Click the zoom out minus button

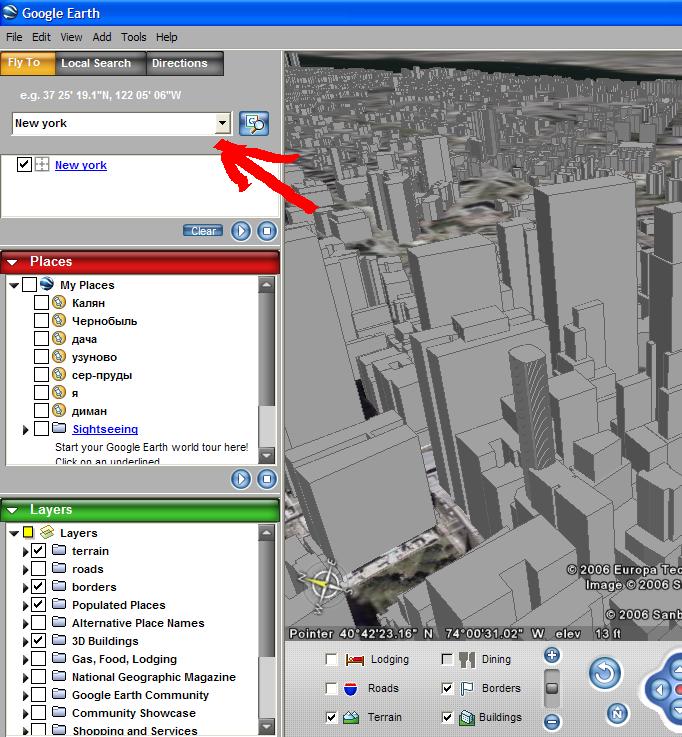pos(552,721)
